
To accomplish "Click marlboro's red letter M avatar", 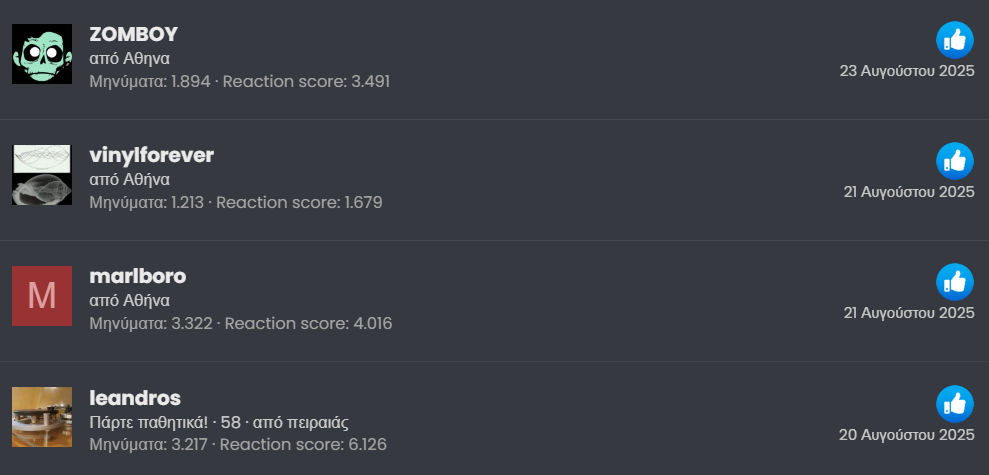I will pyautogui.click(x=42, y=296).
